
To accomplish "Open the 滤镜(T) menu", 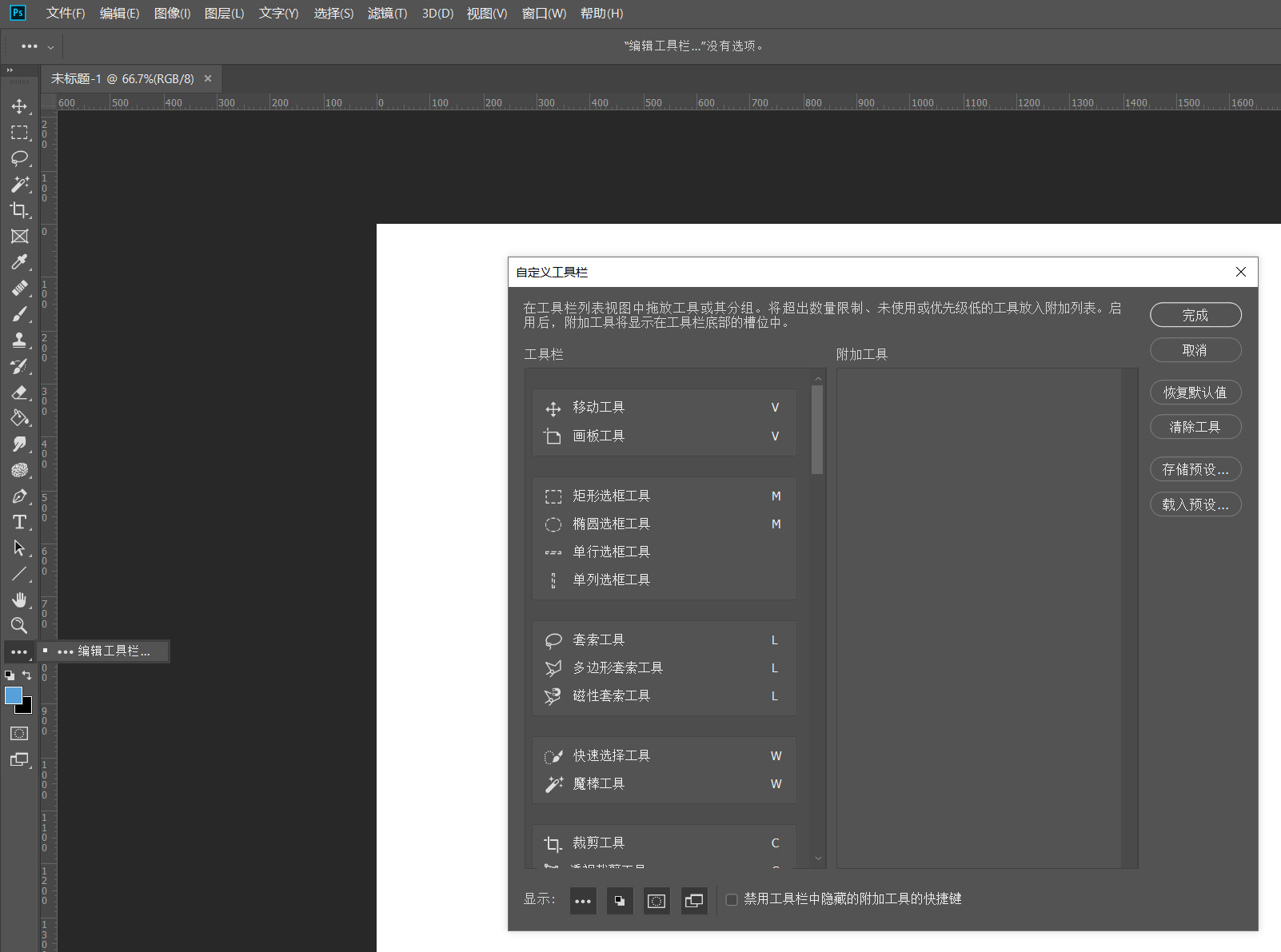I will click(x=387, y=14).
